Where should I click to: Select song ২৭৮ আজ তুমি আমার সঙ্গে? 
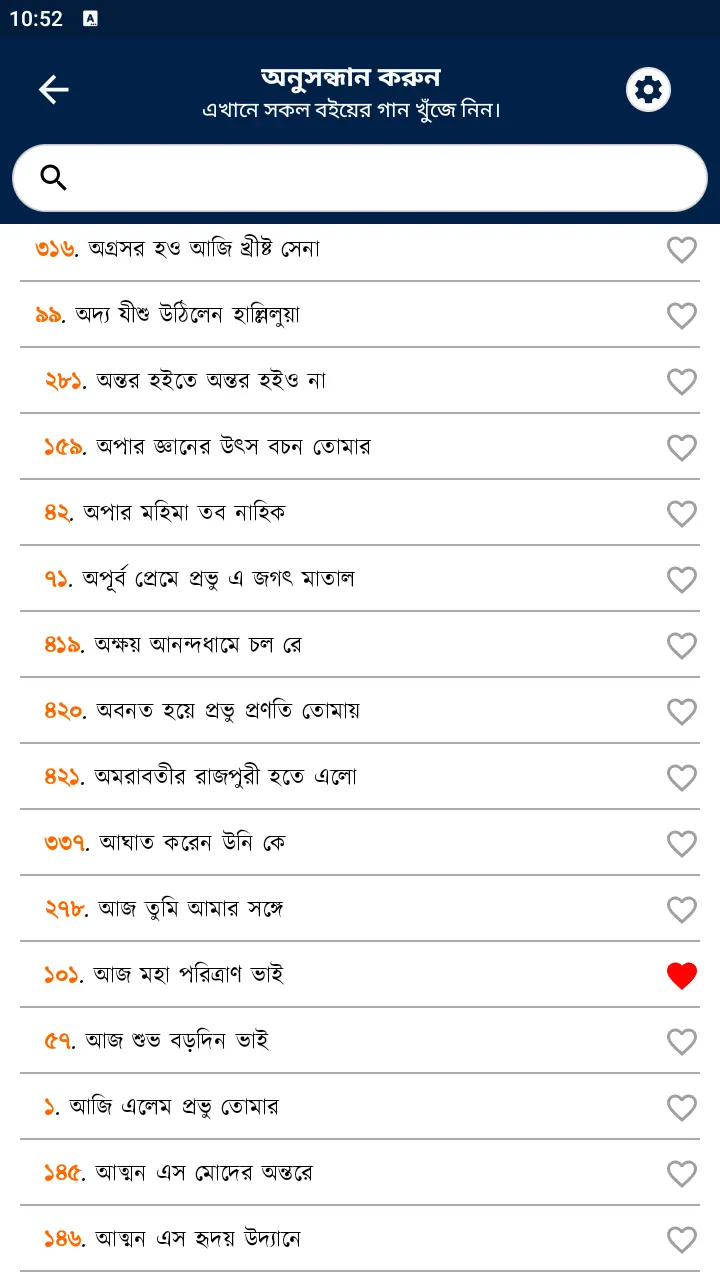point(192,909)
